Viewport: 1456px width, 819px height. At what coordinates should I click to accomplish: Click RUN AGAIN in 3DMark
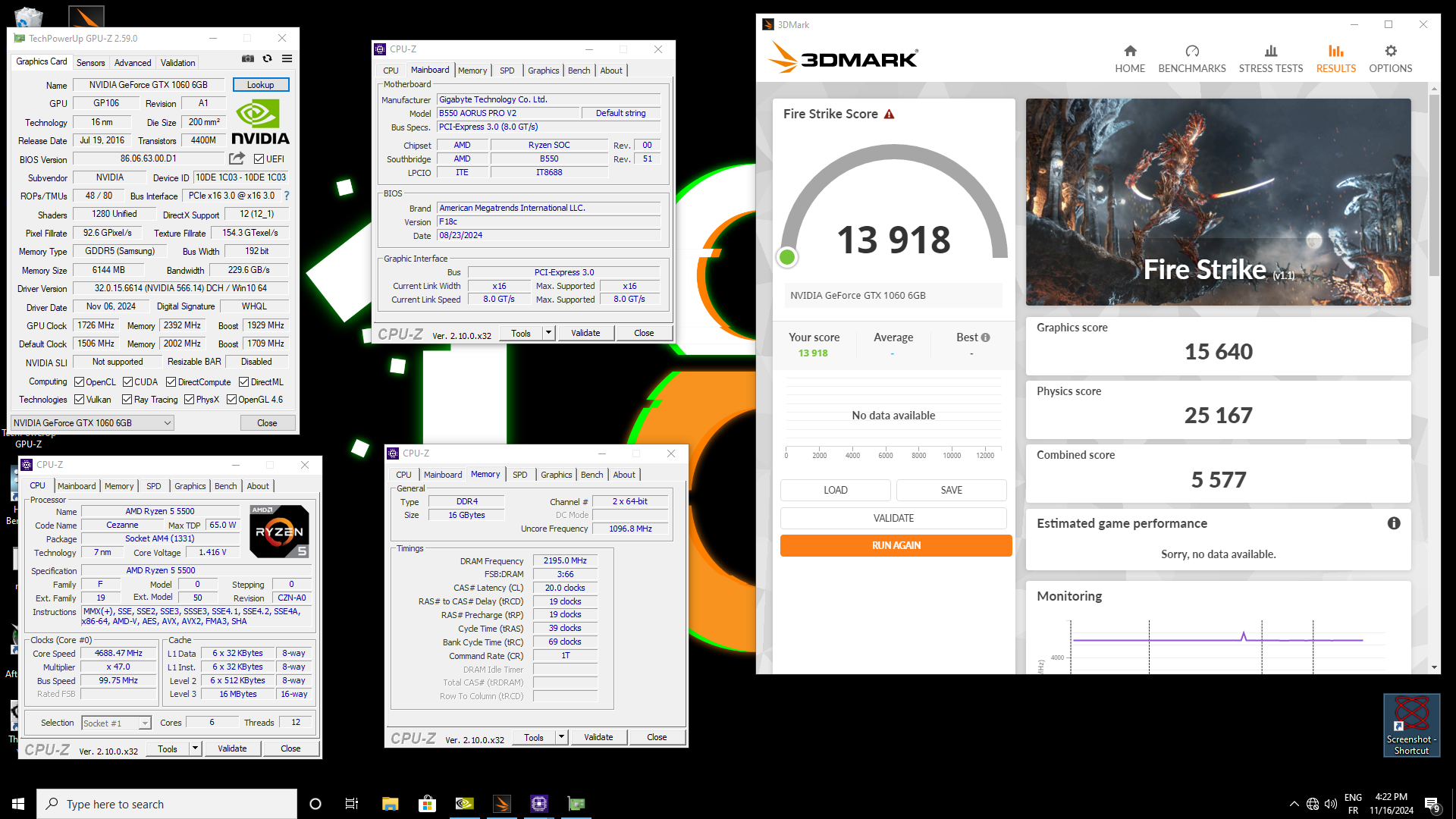coord(896,545)
